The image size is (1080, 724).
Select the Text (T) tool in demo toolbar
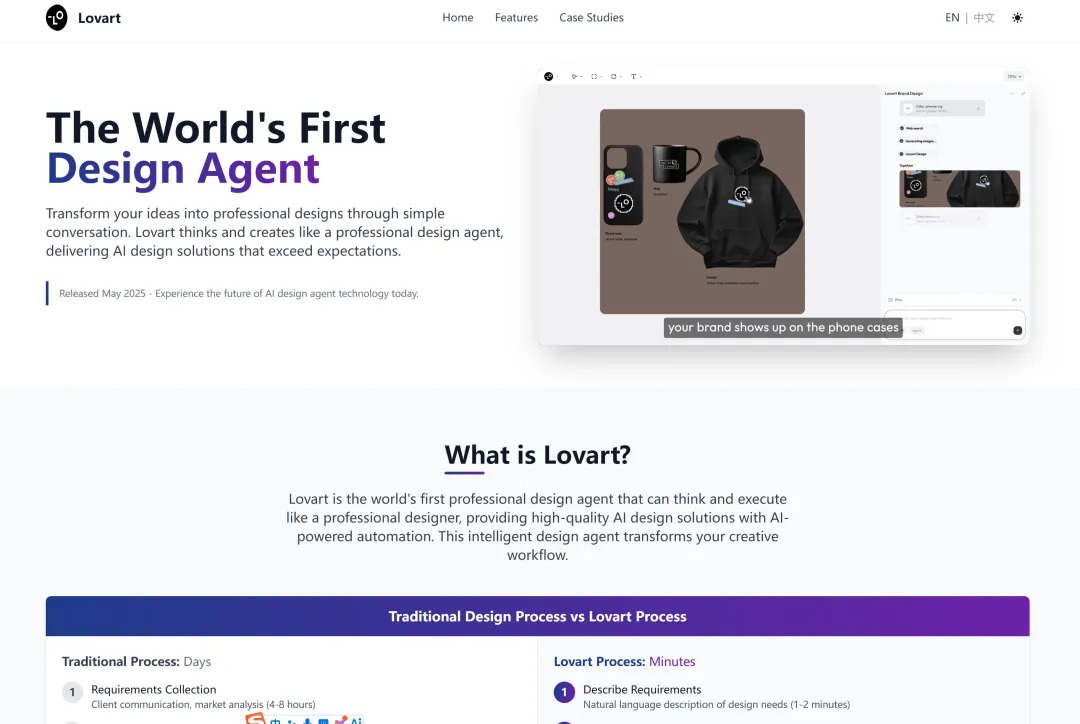point(635,76)
